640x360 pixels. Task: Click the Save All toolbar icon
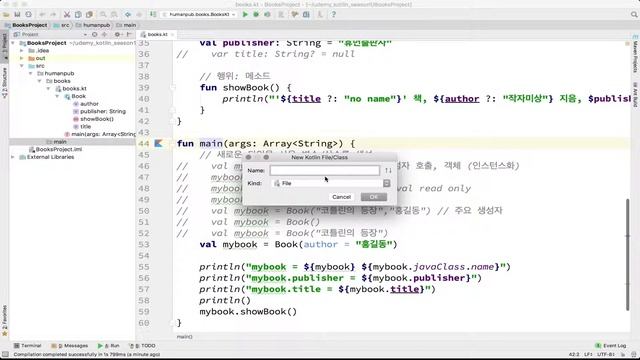click(17, 14)
